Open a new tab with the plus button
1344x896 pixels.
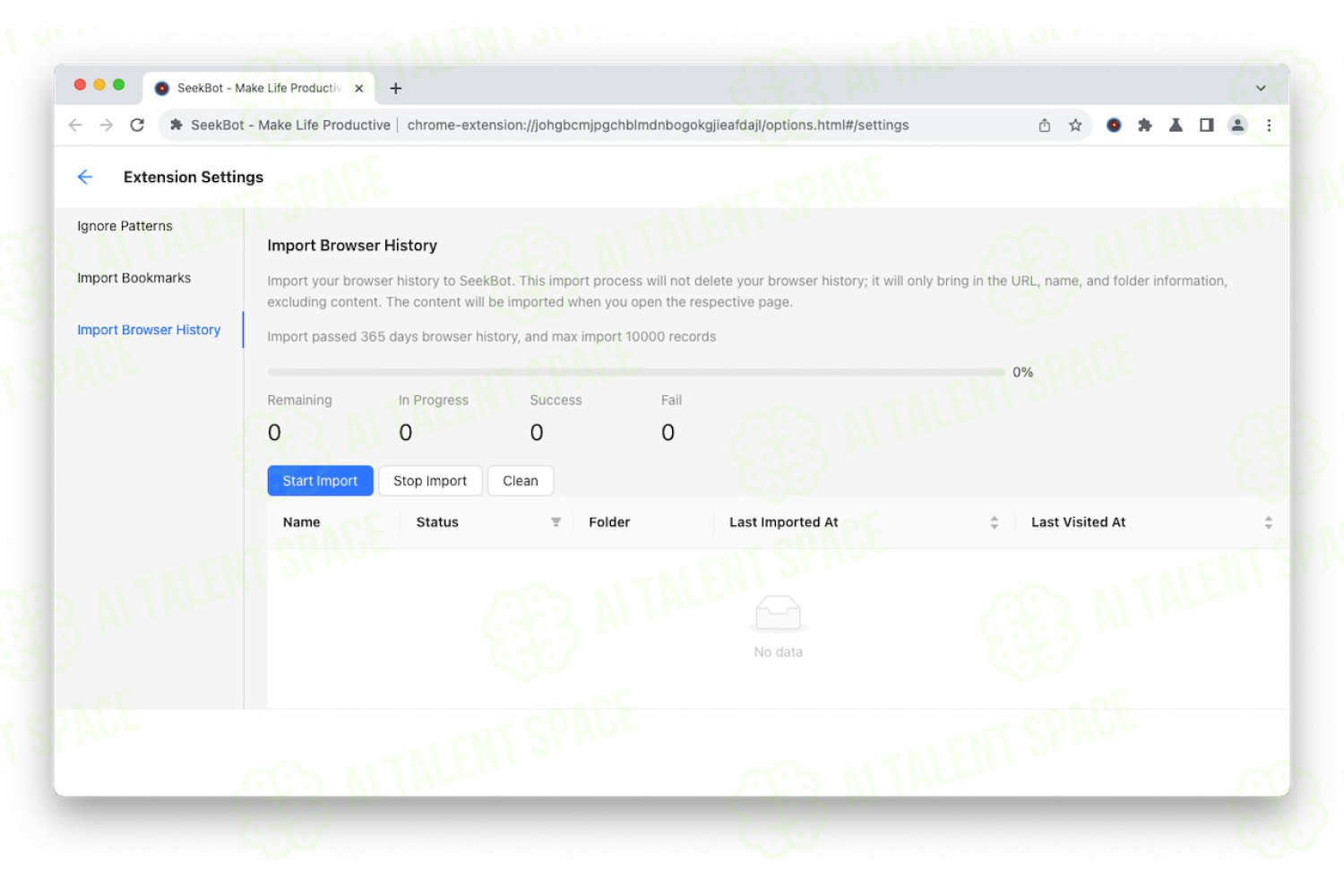point(396,88)
